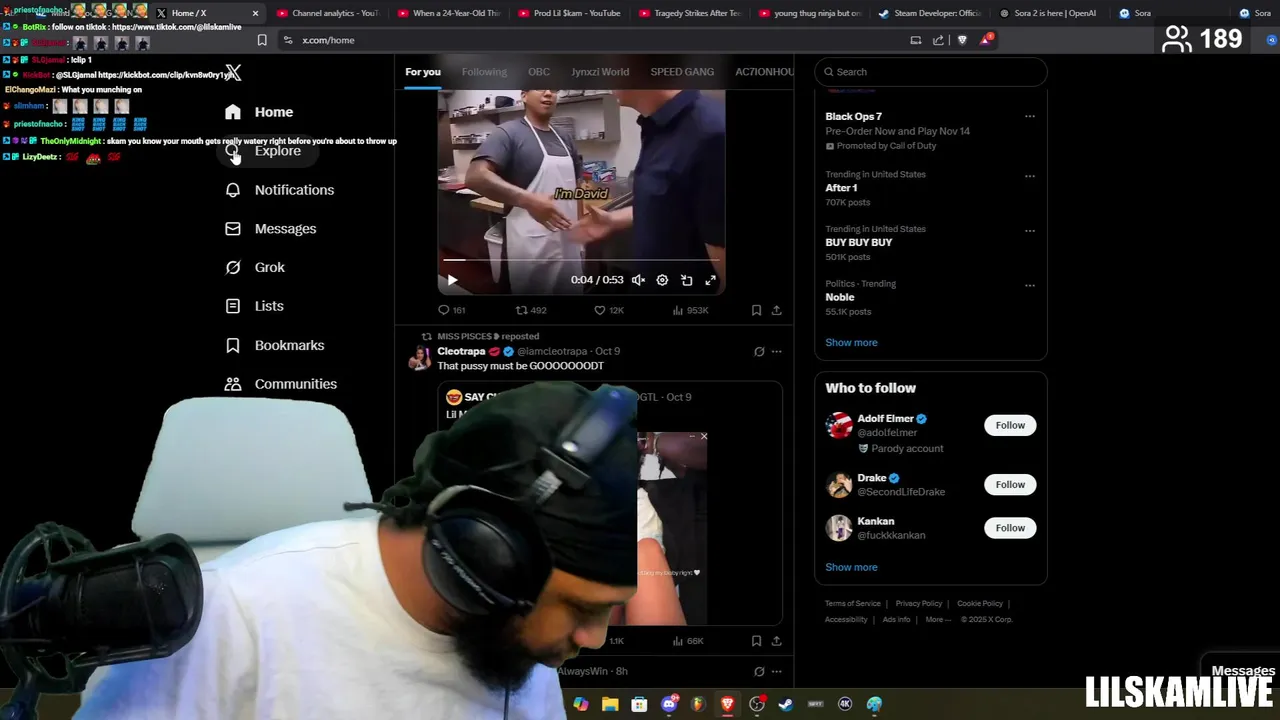Open OBS Studio from the taskbar
Image resolution: width=1280 pixels, height=720 pixels.
757,704
